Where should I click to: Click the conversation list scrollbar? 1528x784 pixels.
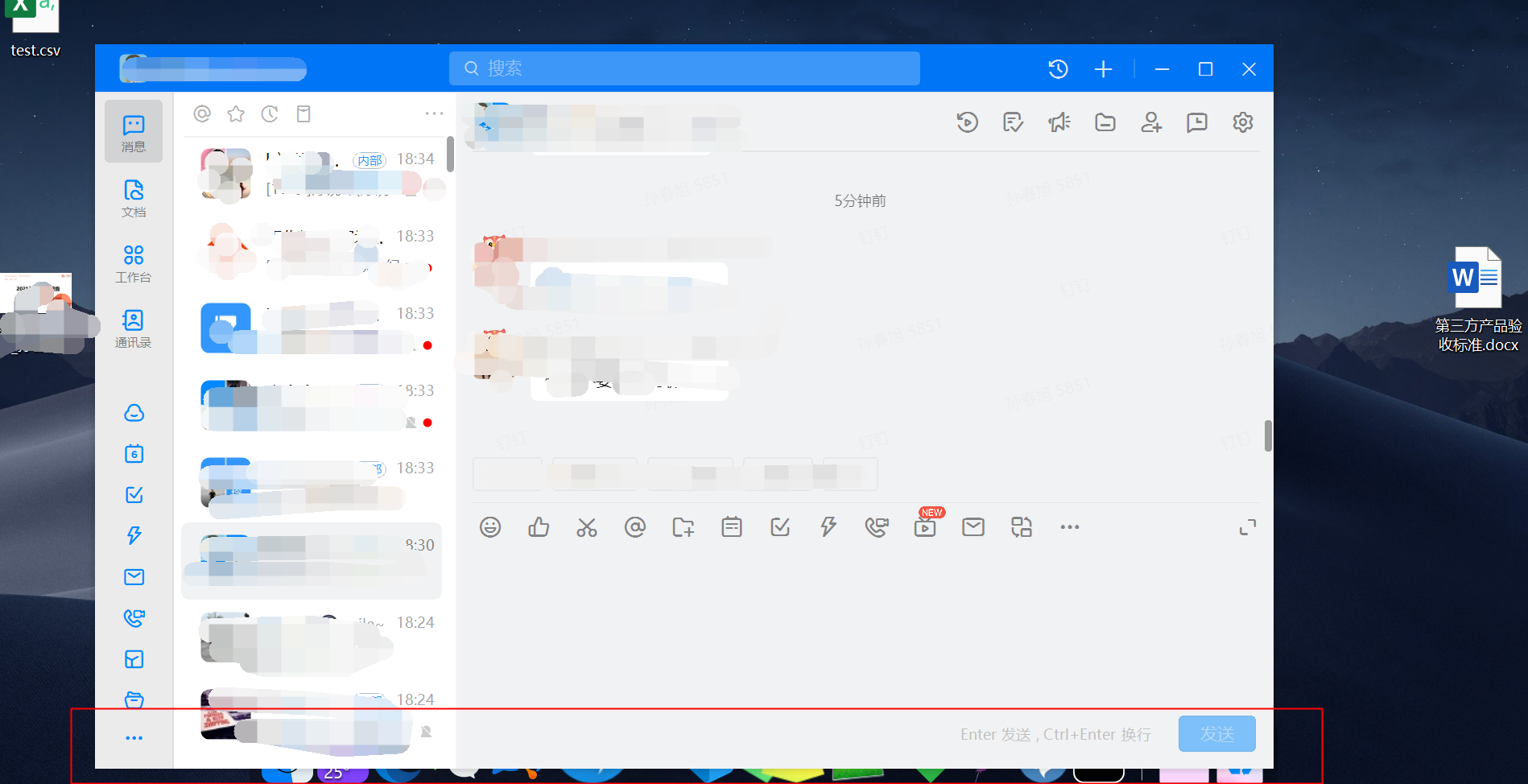pyautogui.click(x=450, y=155)
